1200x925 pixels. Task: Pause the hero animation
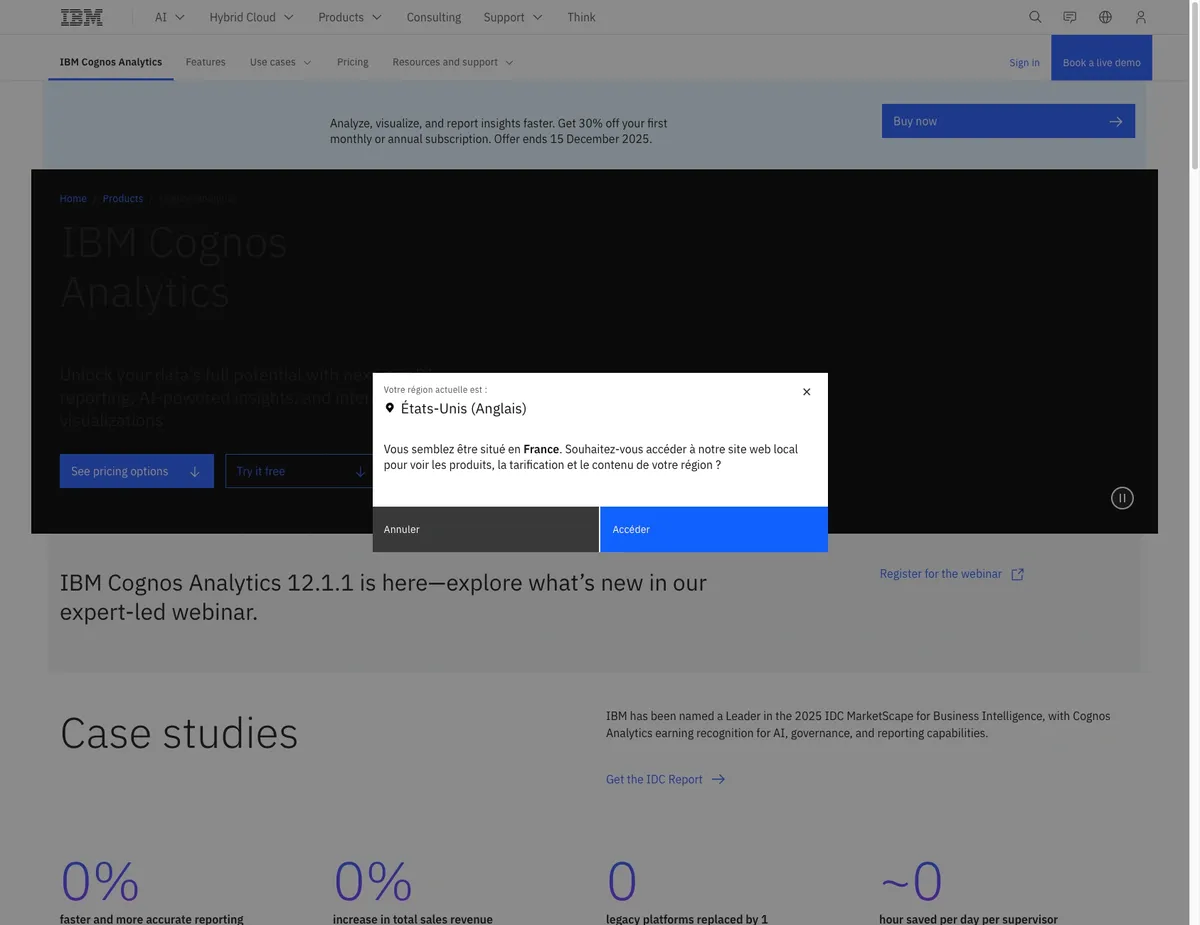pyautogui.click(x=1122, y=498)
